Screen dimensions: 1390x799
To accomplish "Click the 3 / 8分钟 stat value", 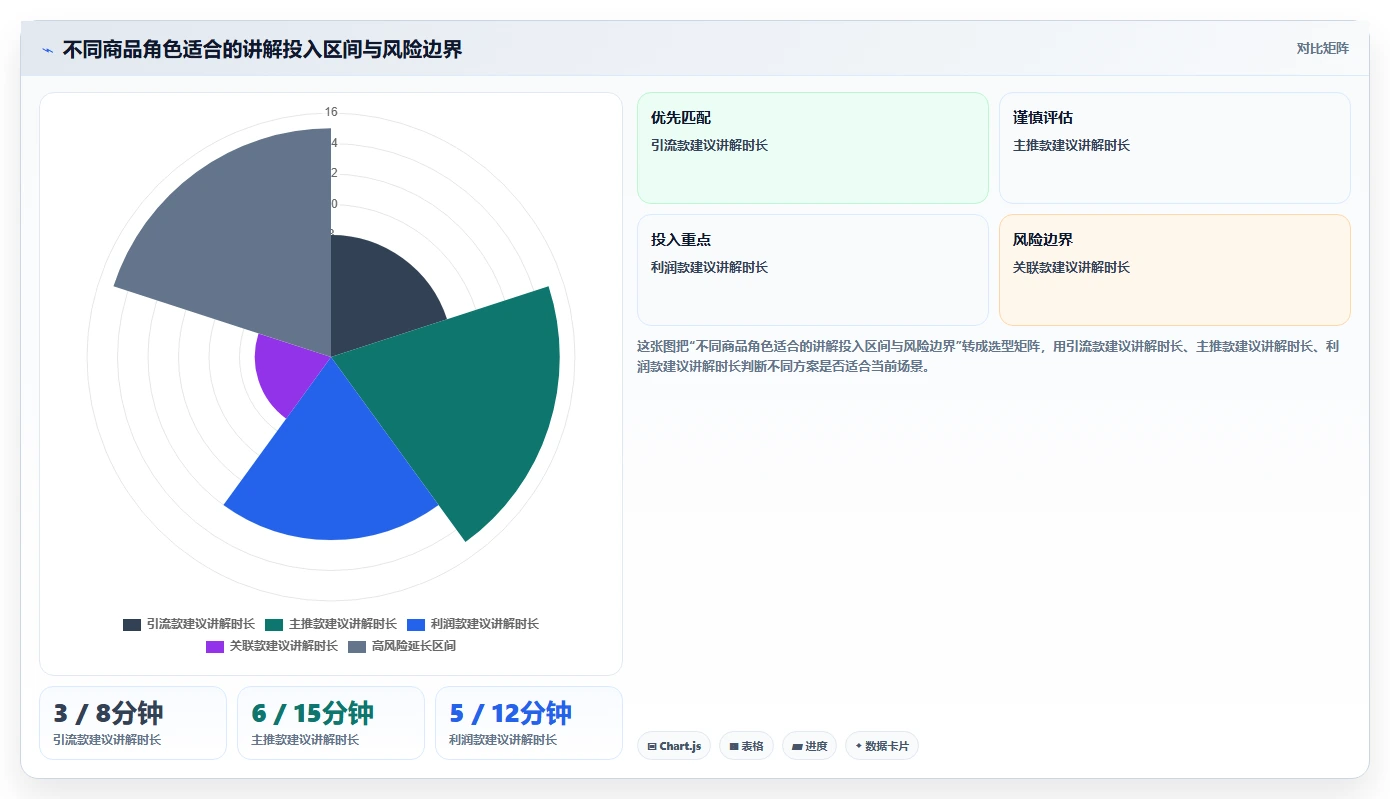I will 108,713.
